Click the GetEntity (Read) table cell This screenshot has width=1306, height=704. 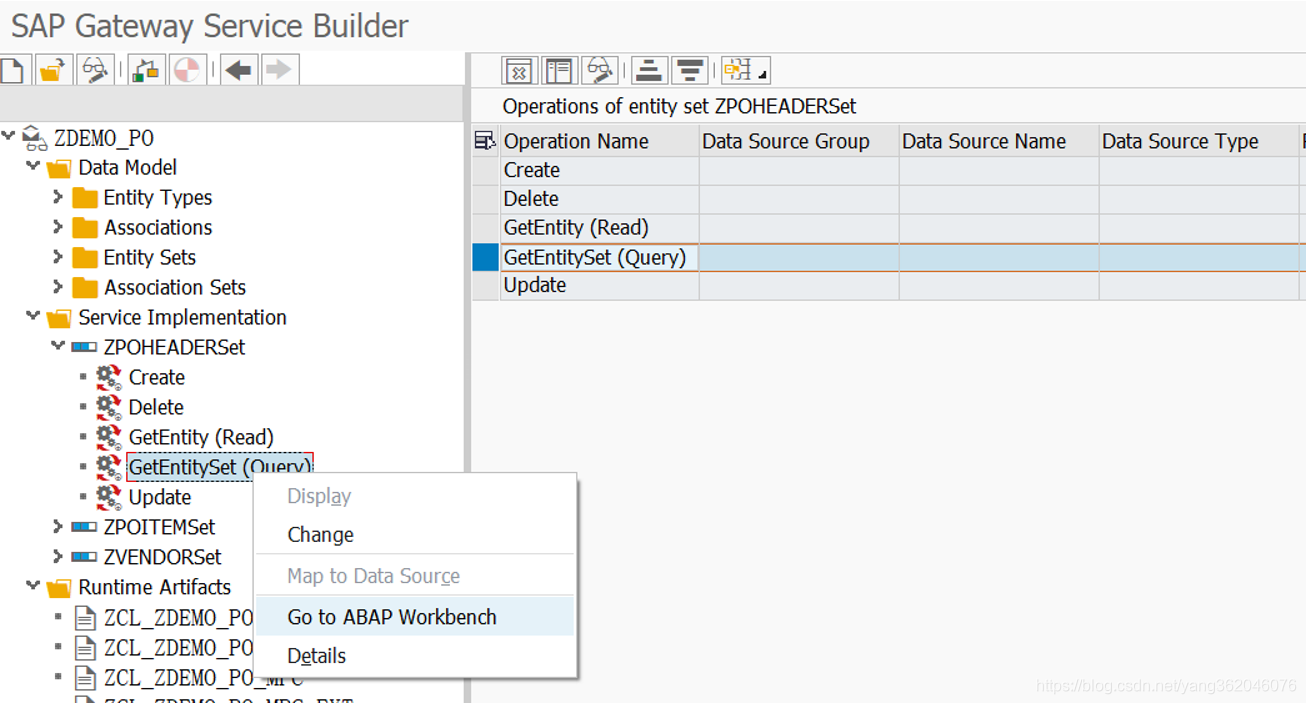coord(599,228)
